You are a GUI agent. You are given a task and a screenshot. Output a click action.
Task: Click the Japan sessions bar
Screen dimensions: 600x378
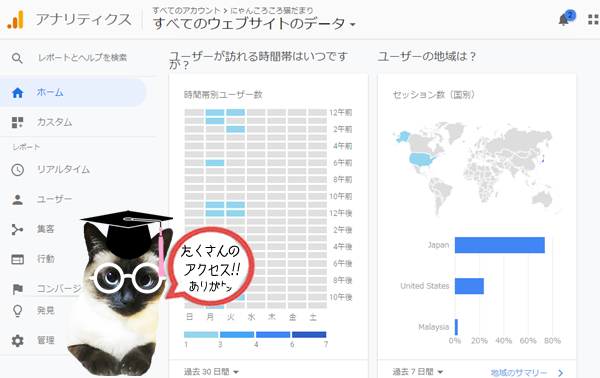500,245
